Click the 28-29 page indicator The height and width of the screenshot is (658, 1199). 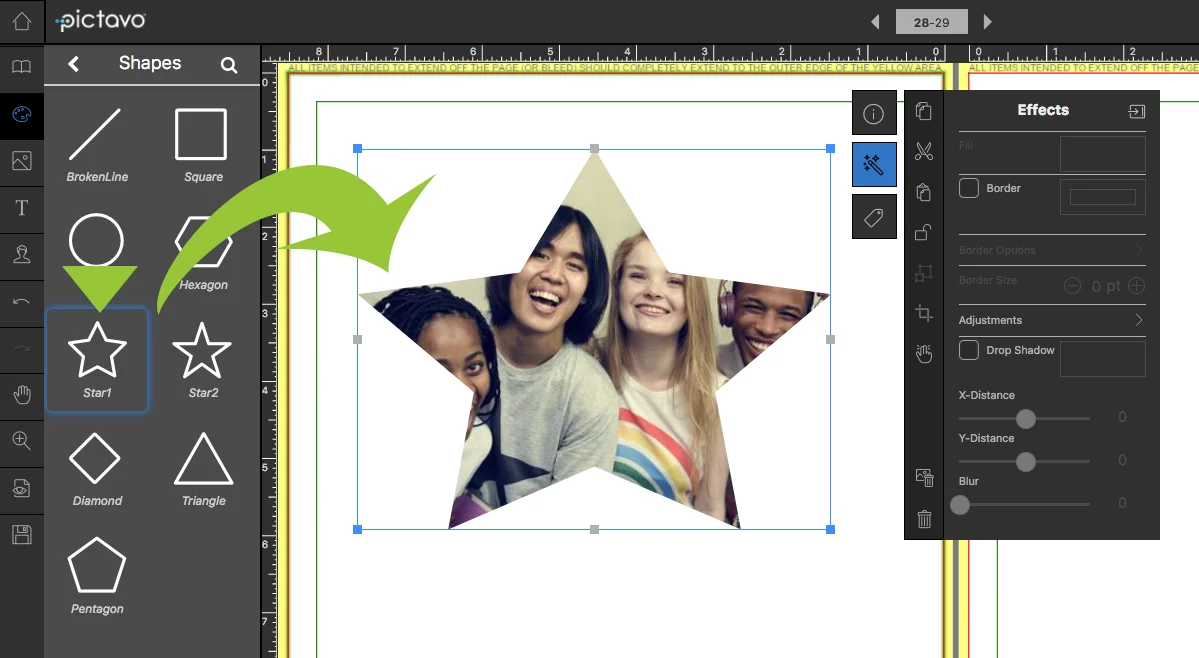coord(931,22)
